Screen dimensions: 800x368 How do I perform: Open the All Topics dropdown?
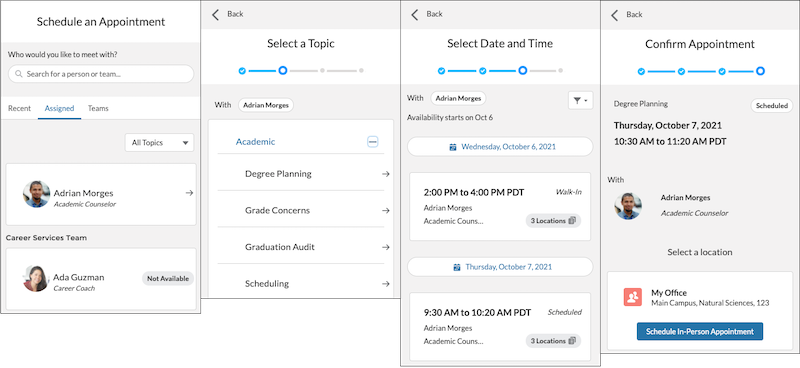point(159,143)
